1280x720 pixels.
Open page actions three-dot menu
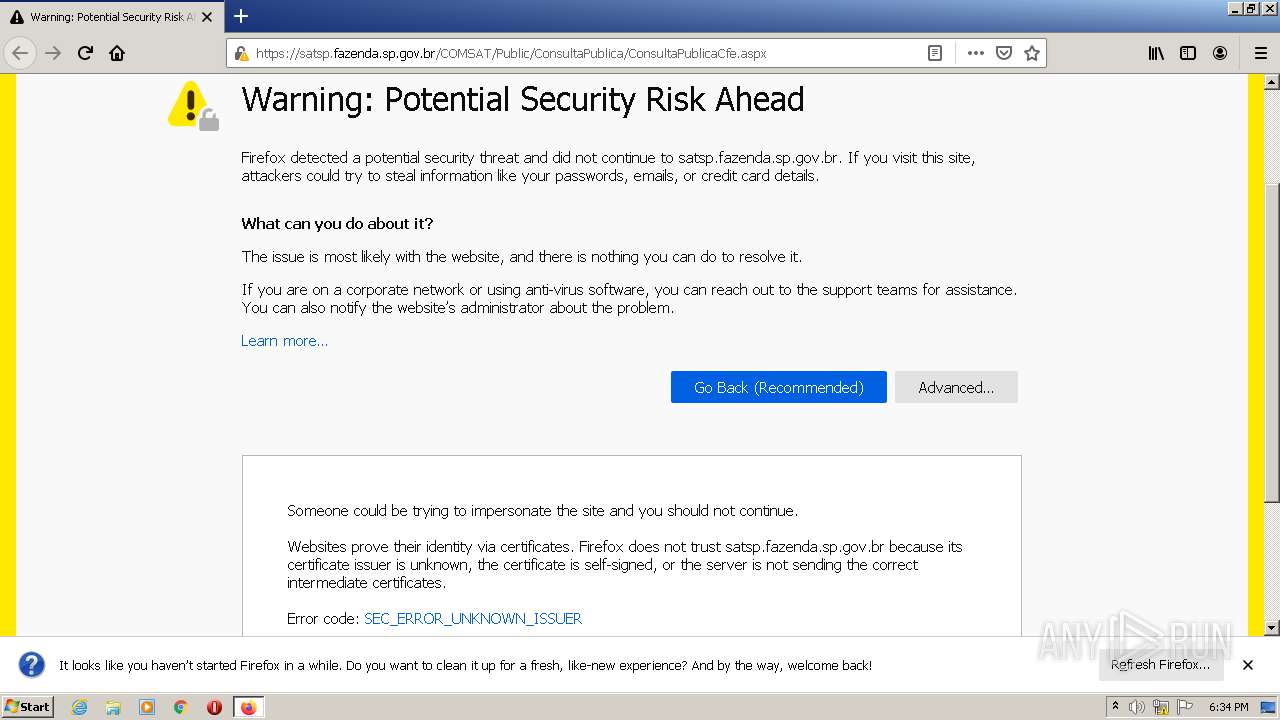coord(975,53)
